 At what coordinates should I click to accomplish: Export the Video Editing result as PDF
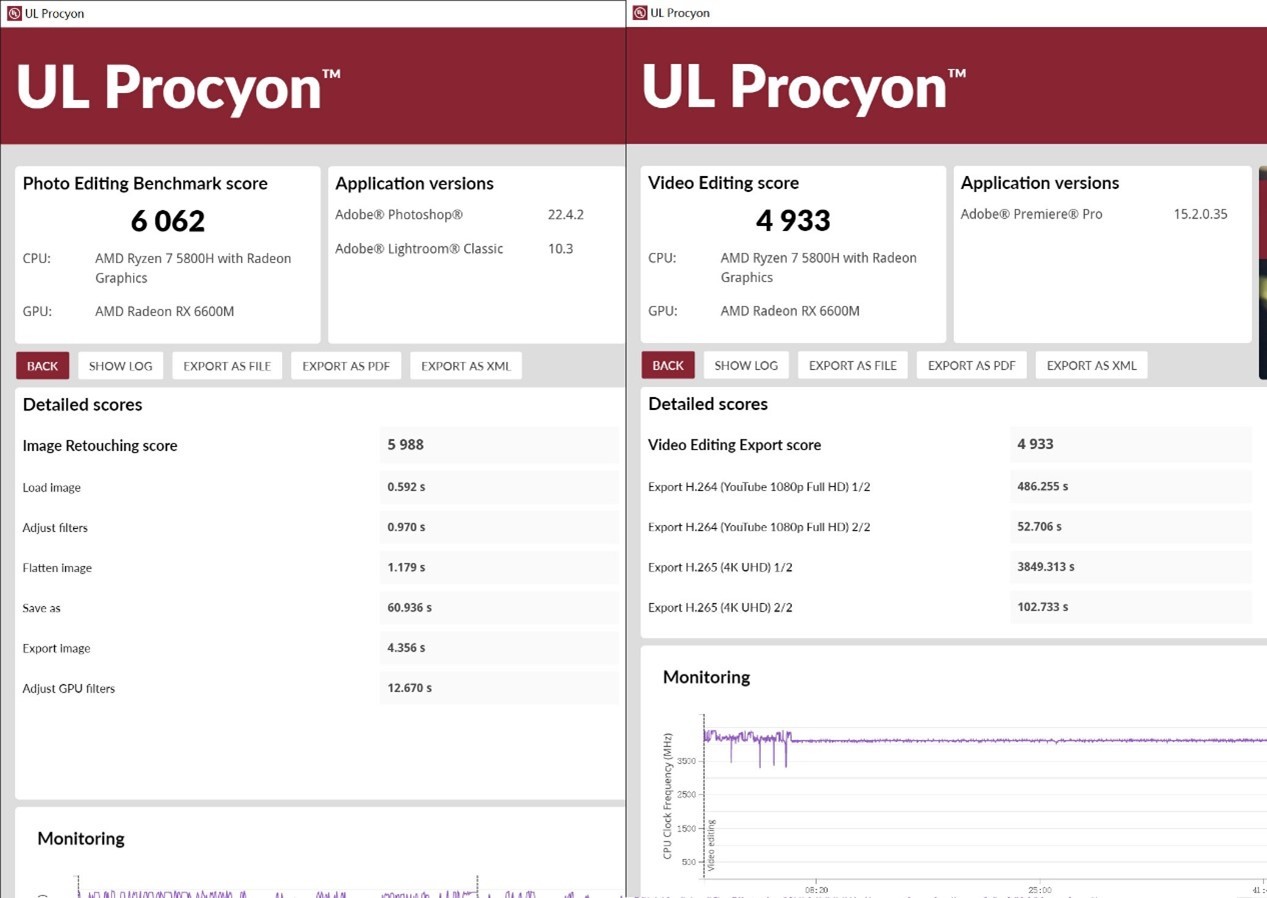(x=972, y=365)
